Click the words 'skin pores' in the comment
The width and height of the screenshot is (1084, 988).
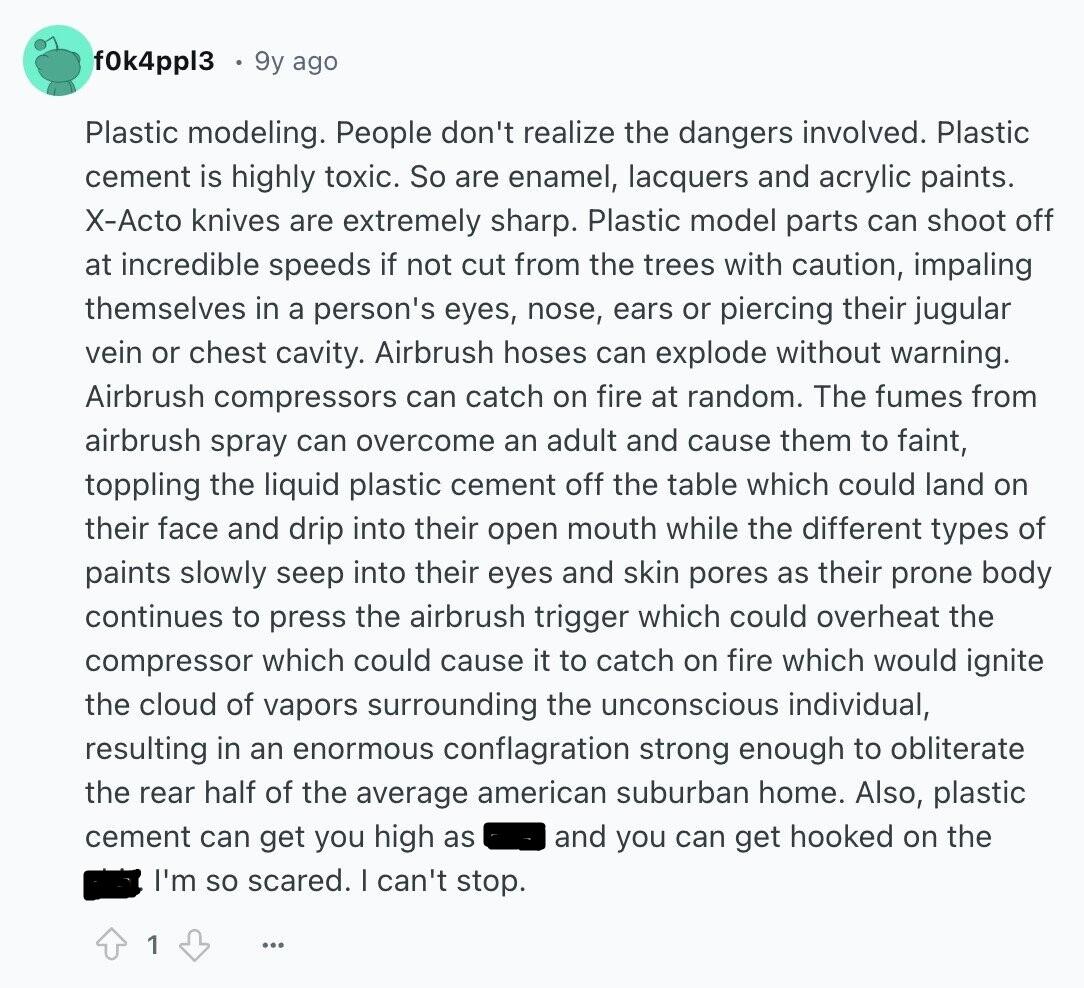695,574
